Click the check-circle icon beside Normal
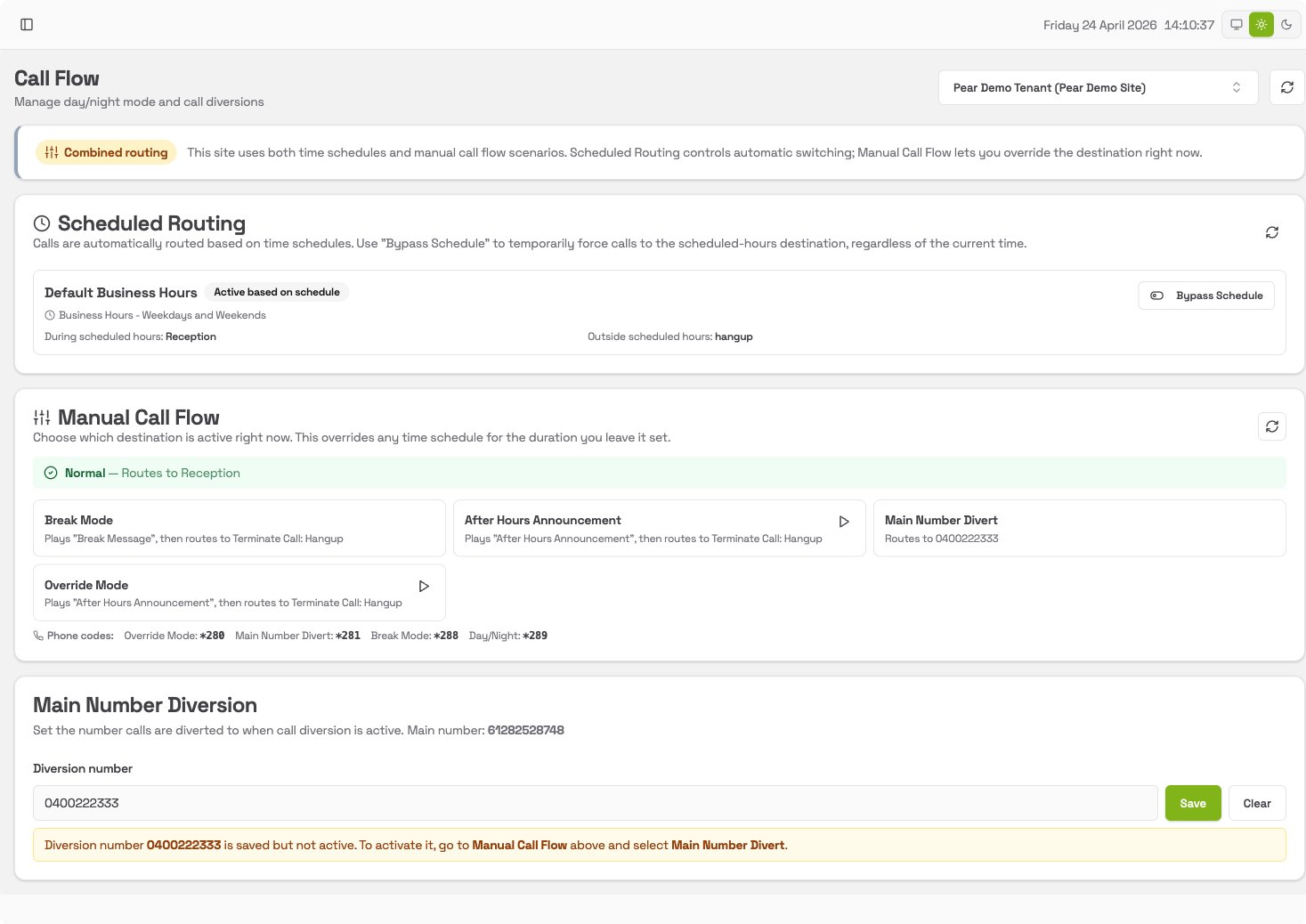The width and height of the screenshot is (1306, 924). coord(51,473)
